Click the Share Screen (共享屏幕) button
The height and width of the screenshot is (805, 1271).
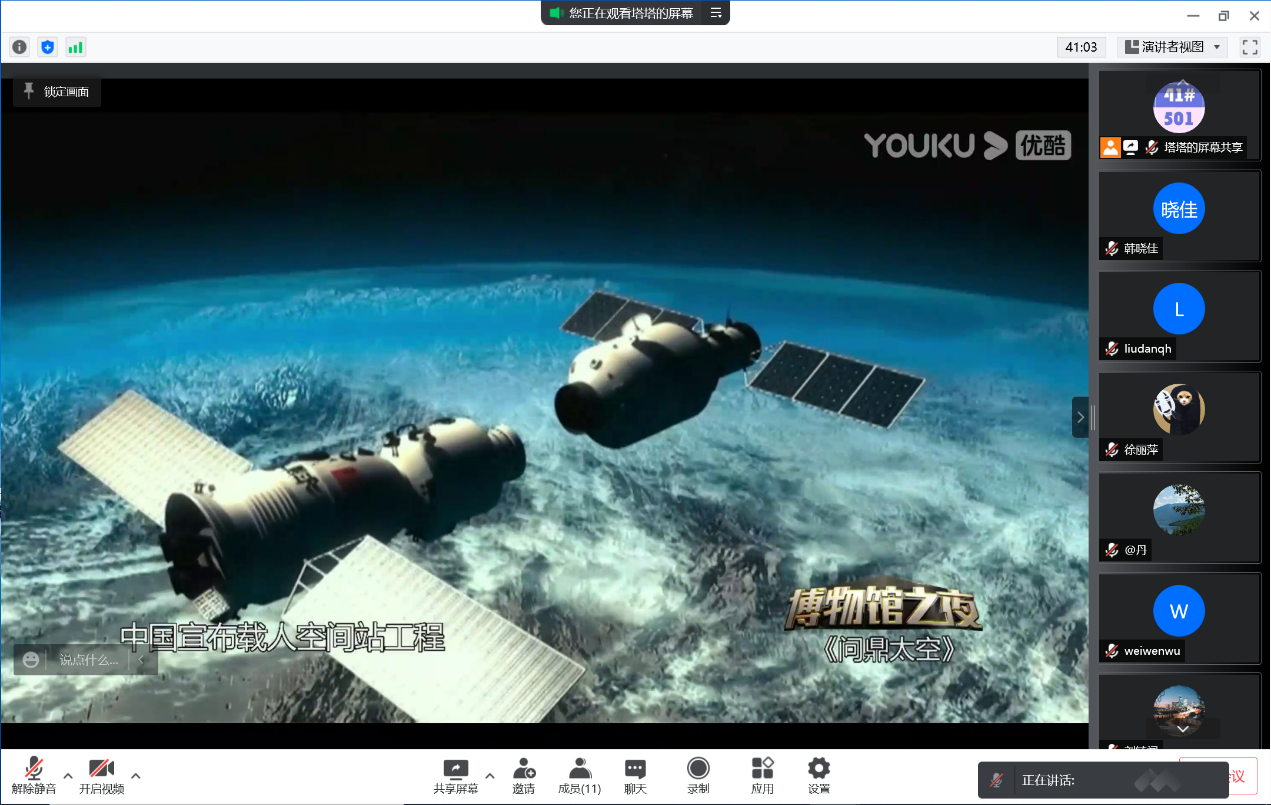point(455,775)
